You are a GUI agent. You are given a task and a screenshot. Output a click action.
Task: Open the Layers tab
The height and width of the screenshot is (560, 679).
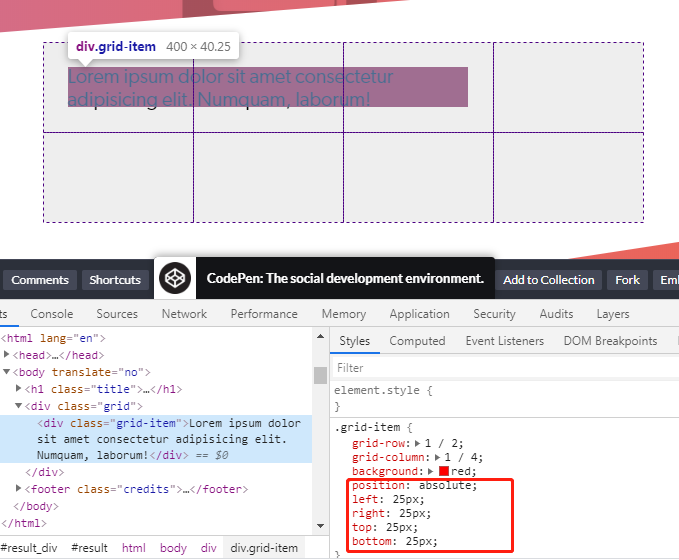(613, 314)
